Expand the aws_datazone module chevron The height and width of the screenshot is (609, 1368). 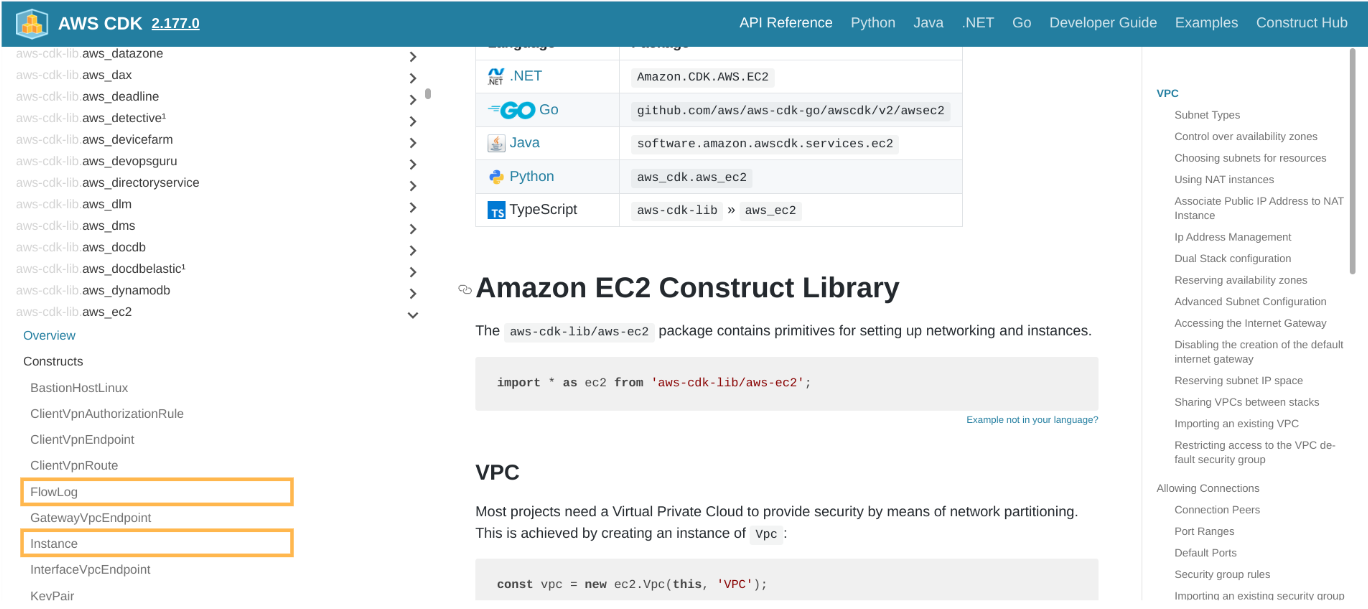(x=413, y=56)
